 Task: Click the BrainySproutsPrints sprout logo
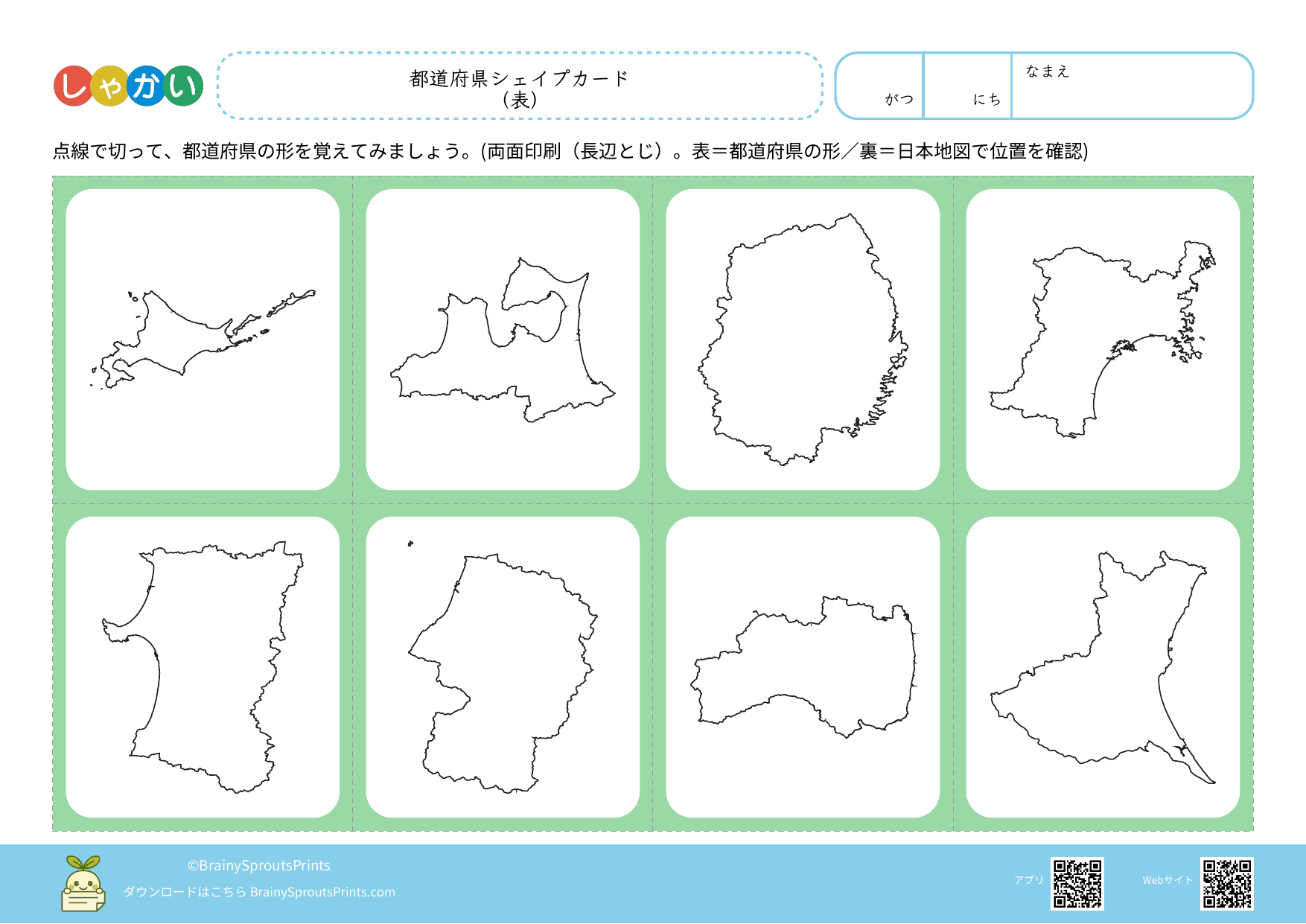[84, 882]
